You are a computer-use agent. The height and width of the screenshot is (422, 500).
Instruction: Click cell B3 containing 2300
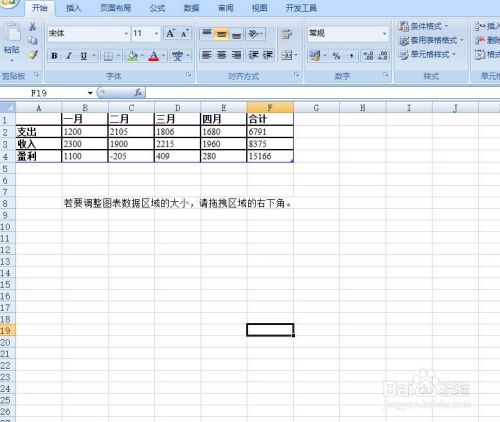(85, 144)
